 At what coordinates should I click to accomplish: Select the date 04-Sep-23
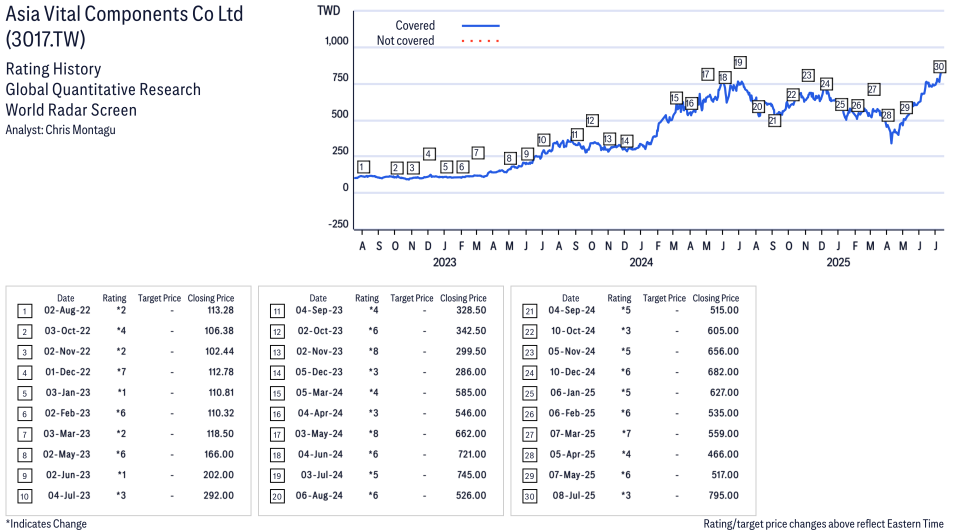point(319,310)
